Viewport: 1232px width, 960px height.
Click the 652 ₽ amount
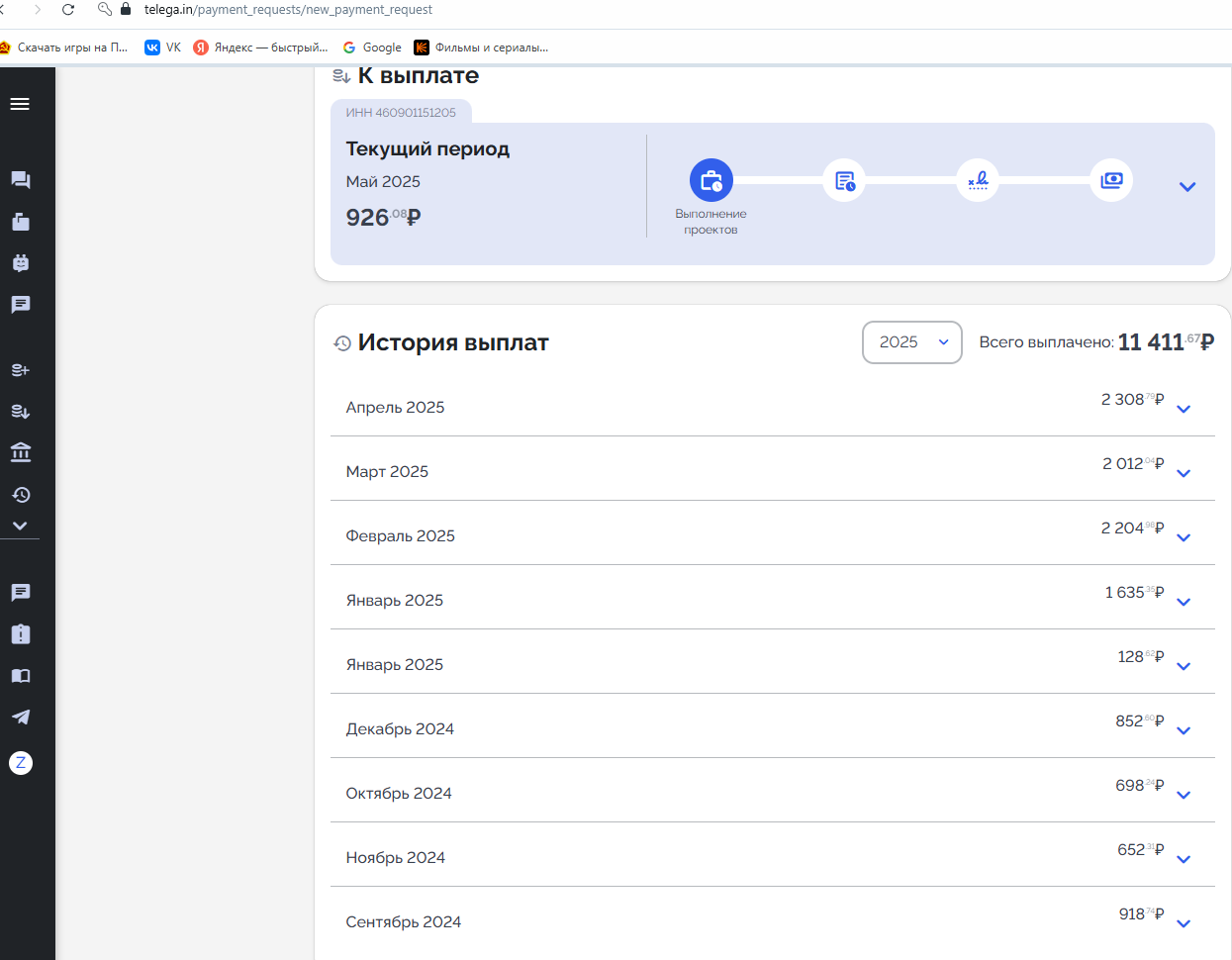point(1141,850)
